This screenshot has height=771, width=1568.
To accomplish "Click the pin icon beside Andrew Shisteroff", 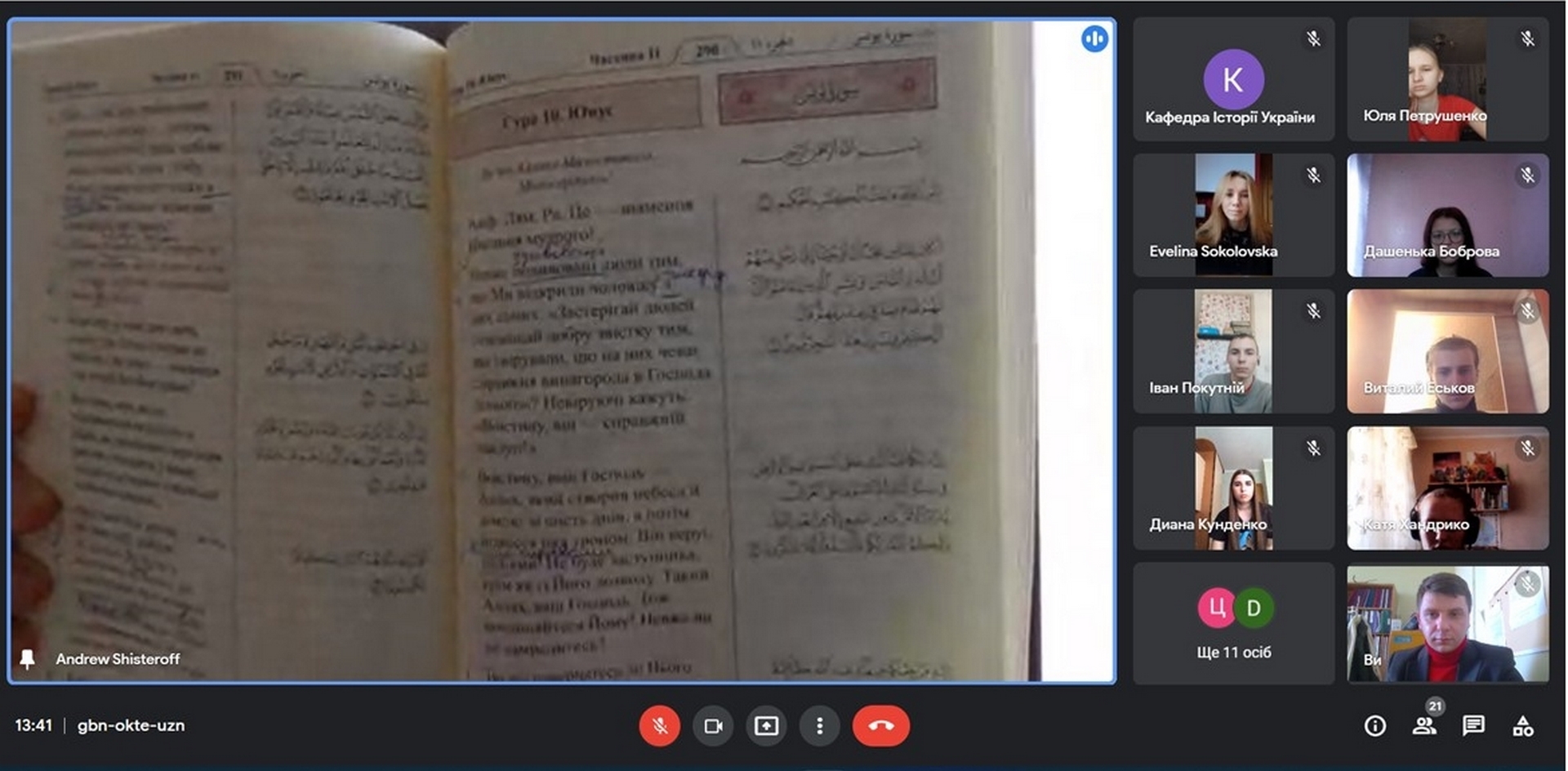I will pyautogui.click(x=27, y=659).
